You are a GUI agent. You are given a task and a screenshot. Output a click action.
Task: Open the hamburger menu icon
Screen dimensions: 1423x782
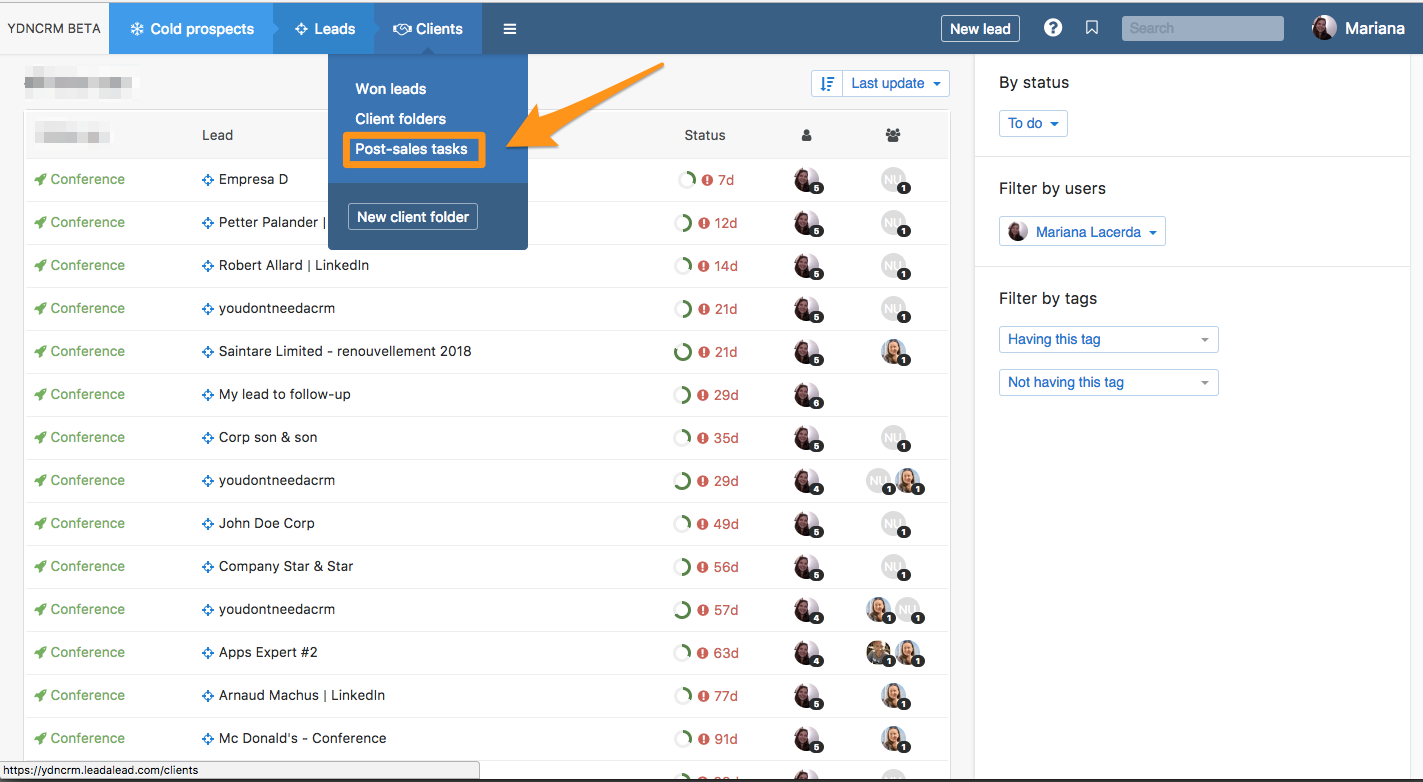click(x=510, y=29)
